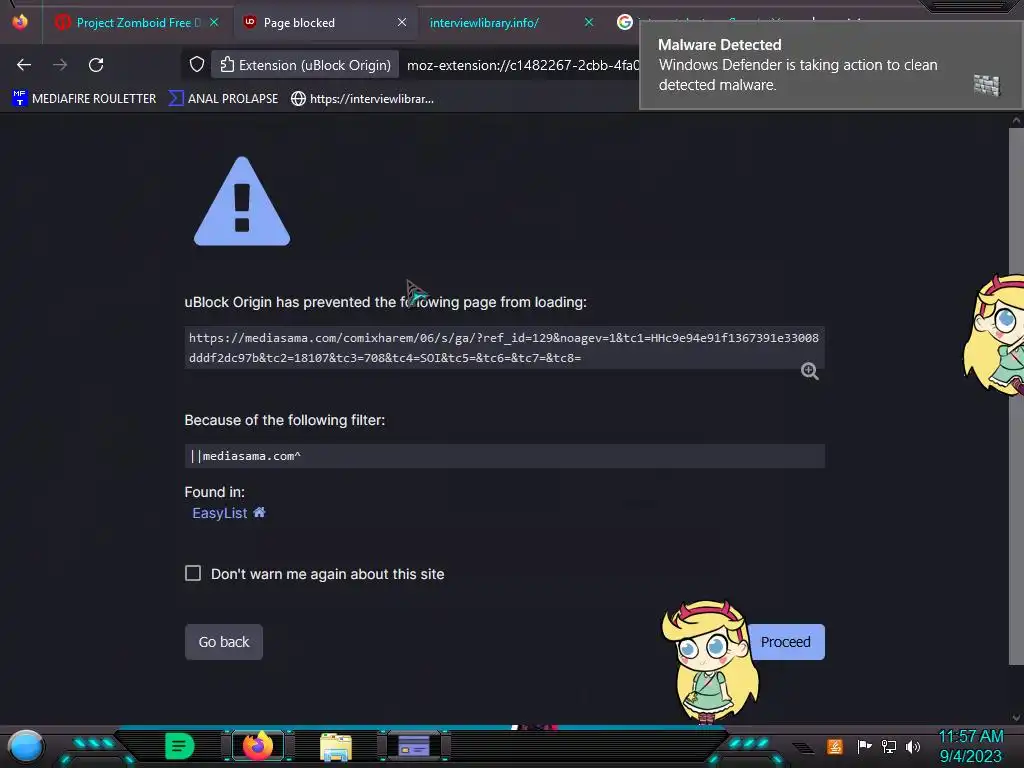The image size is (1024, 768).
Task: Open EasyList home page icon
Action: pos(259,513)
